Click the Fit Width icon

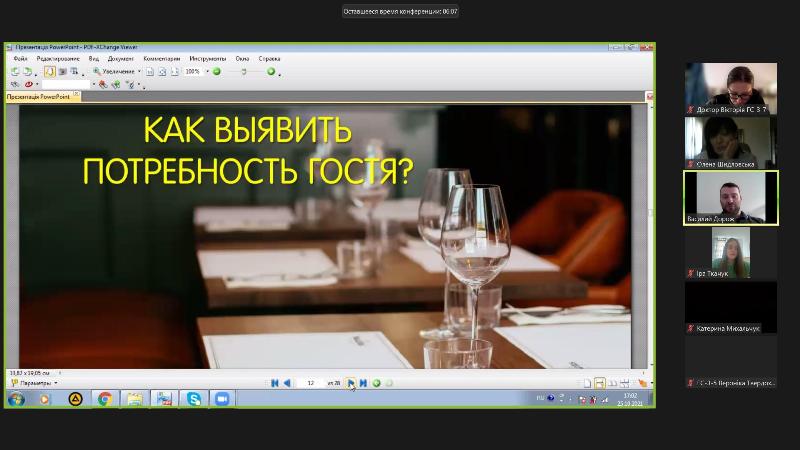(x=174, y=71)
